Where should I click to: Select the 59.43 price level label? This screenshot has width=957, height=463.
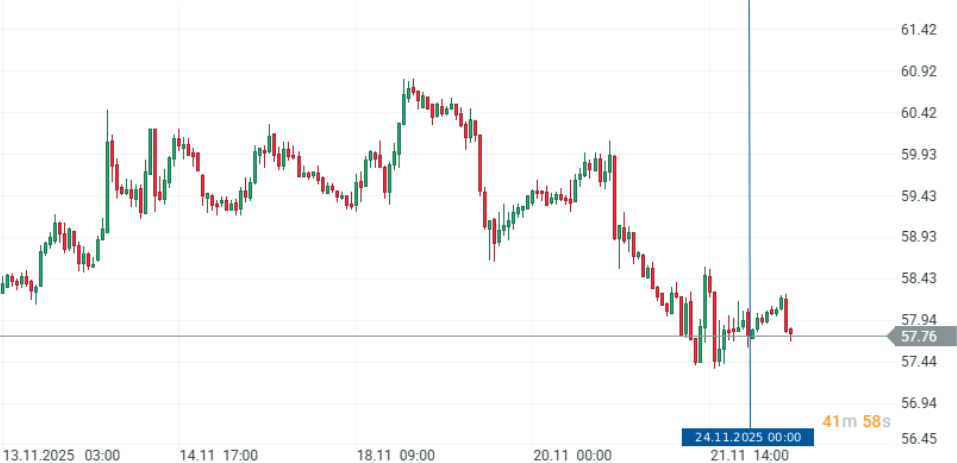click(918, 196)
